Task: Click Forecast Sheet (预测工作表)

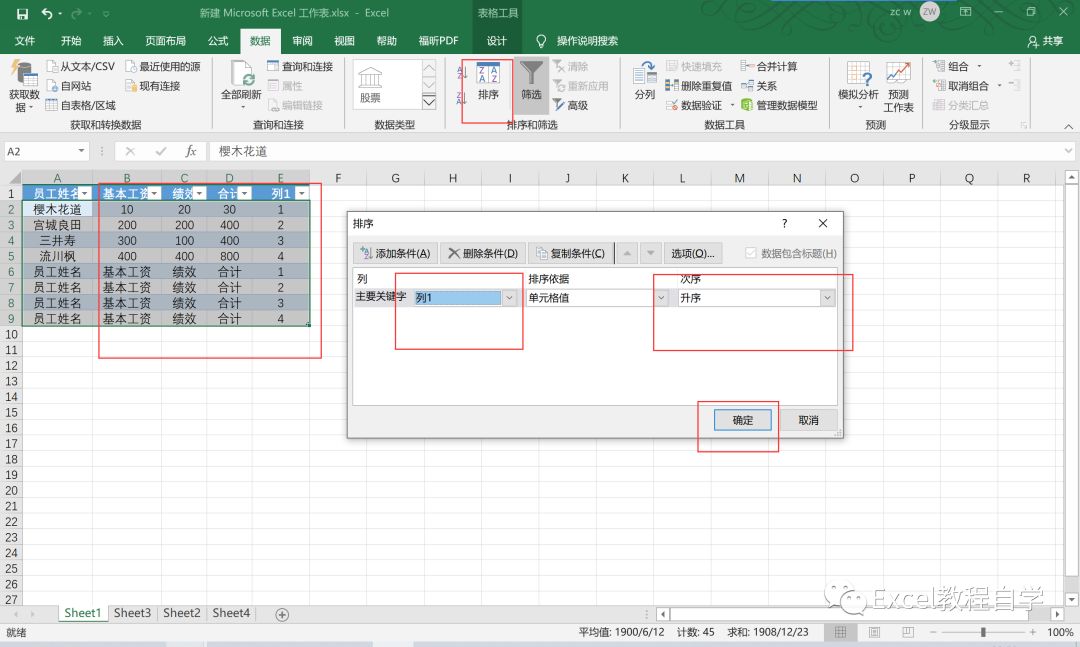Action: (x=898, y=86)
